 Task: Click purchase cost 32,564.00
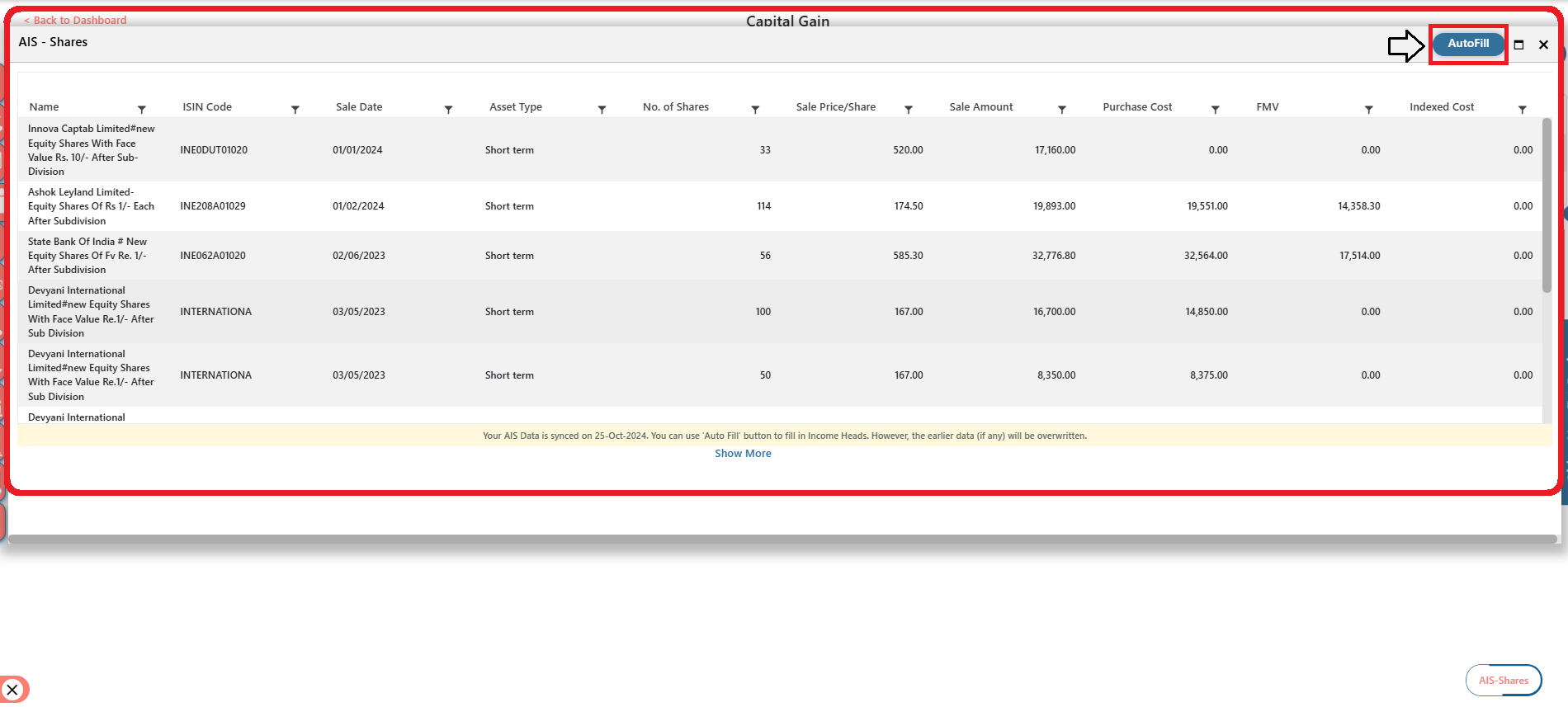tap(1206, 256)
